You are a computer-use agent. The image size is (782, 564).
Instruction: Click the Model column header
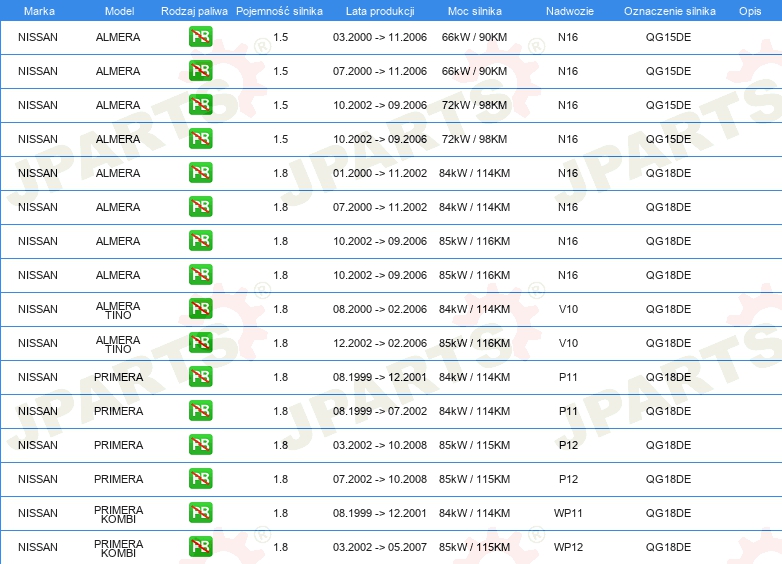pyautogui.click(x=119, y=11)
